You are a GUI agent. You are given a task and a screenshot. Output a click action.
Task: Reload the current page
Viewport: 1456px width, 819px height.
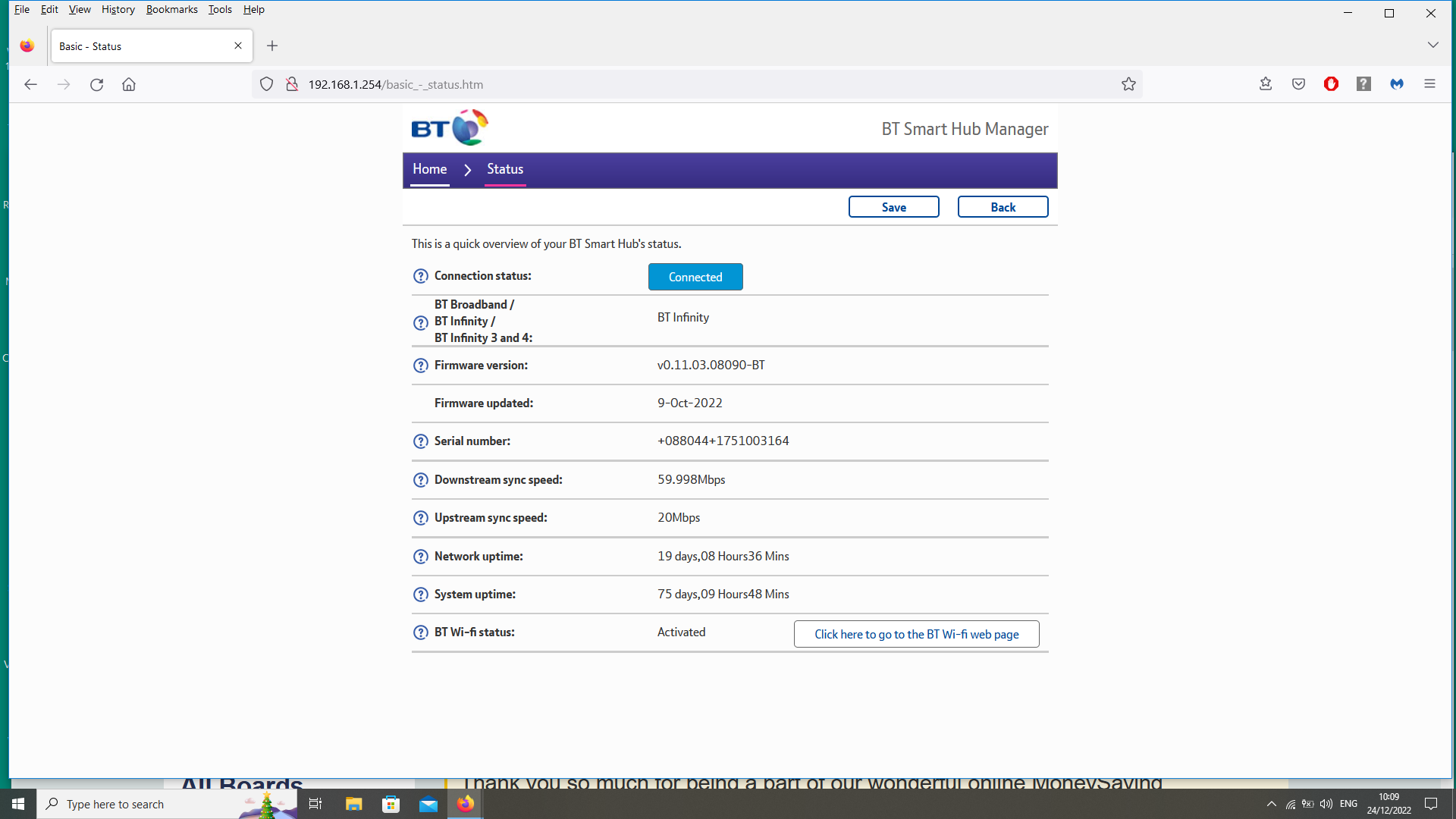pyautogui.click(x=96, y=84)
